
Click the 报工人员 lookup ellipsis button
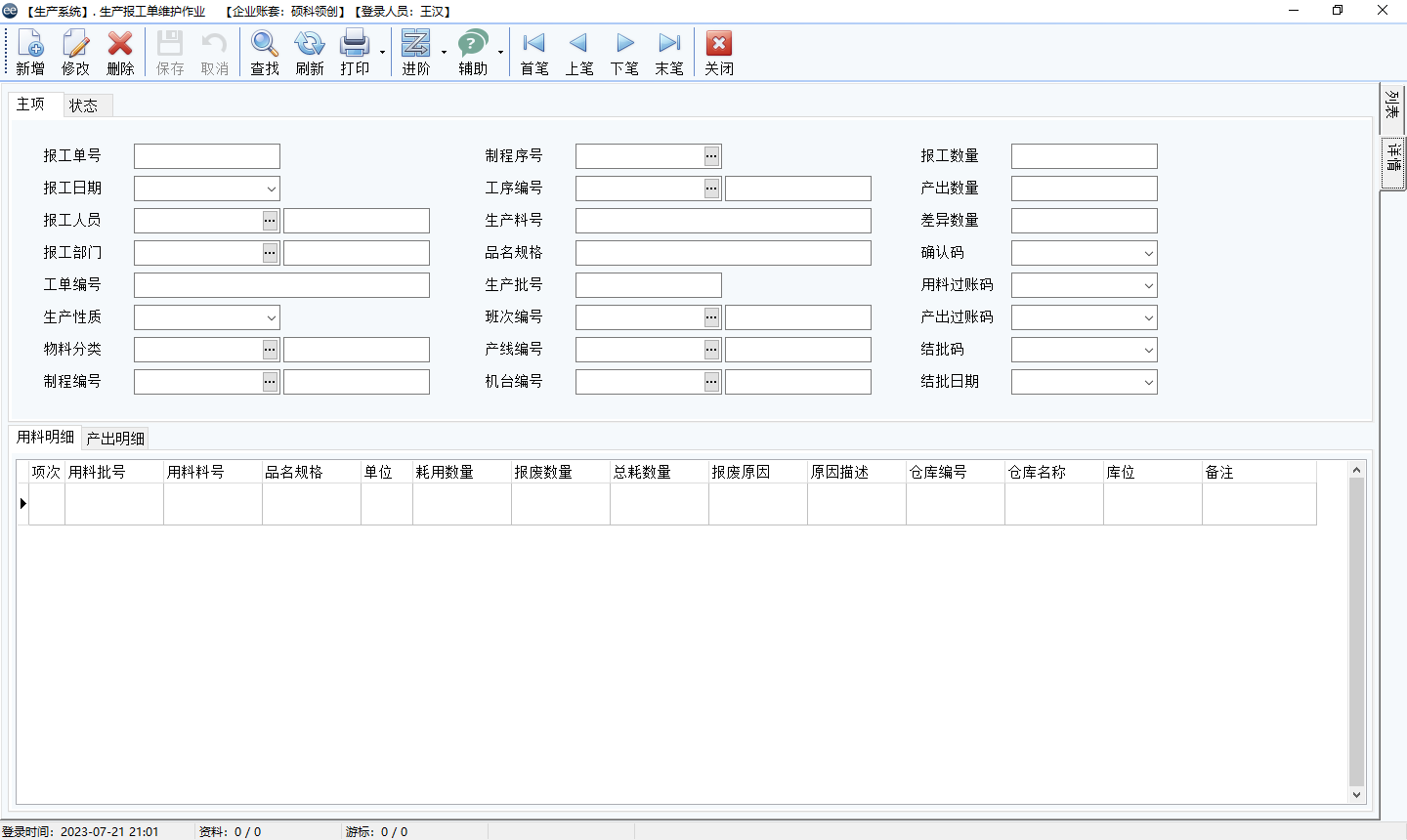pos(271,221)
